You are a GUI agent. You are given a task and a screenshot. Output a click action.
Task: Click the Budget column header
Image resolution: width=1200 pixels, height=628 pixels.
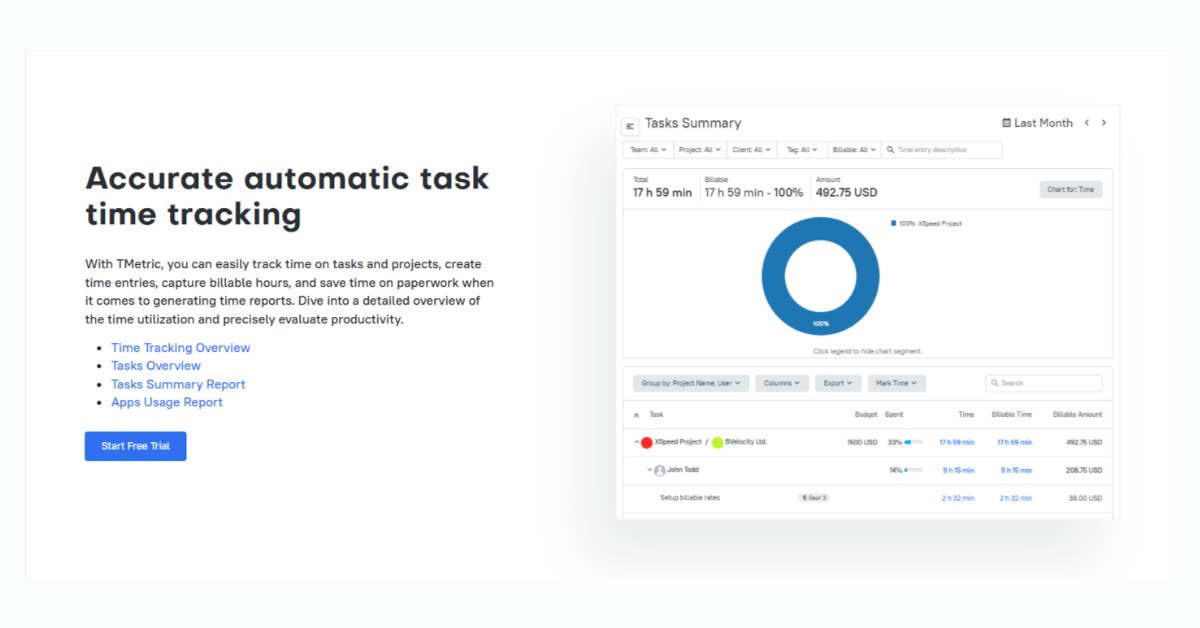point(866,414)
